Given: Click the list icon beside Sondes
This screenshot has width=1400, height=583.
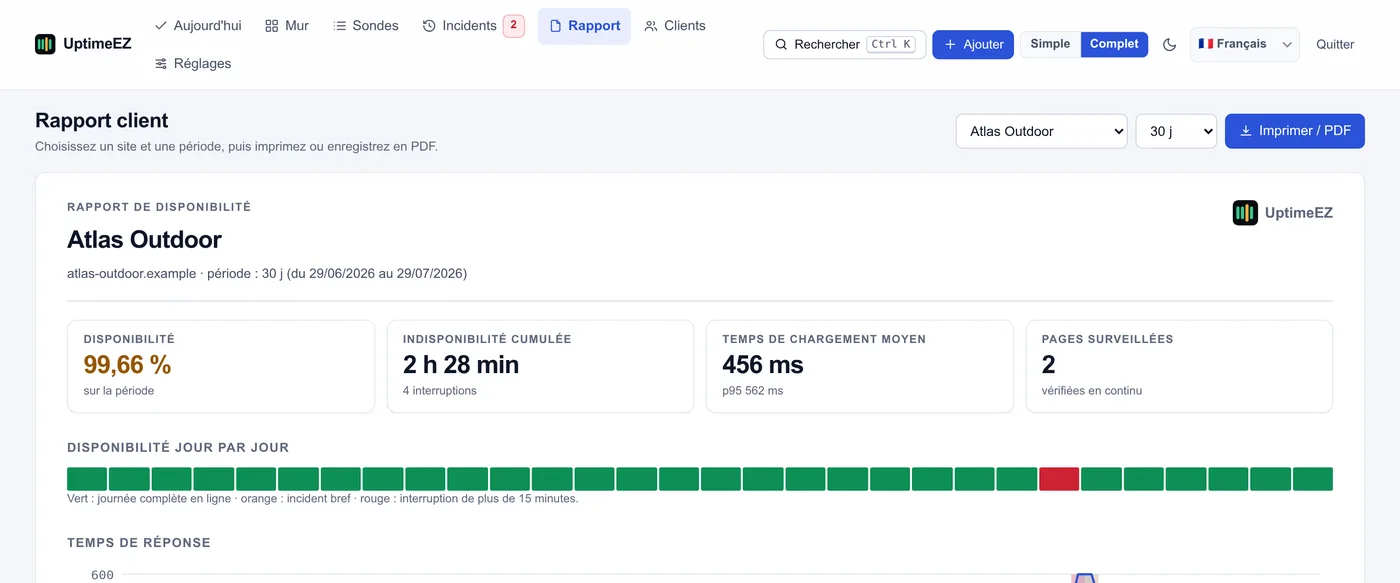Looking at the screenshot, I should [340, 26].
